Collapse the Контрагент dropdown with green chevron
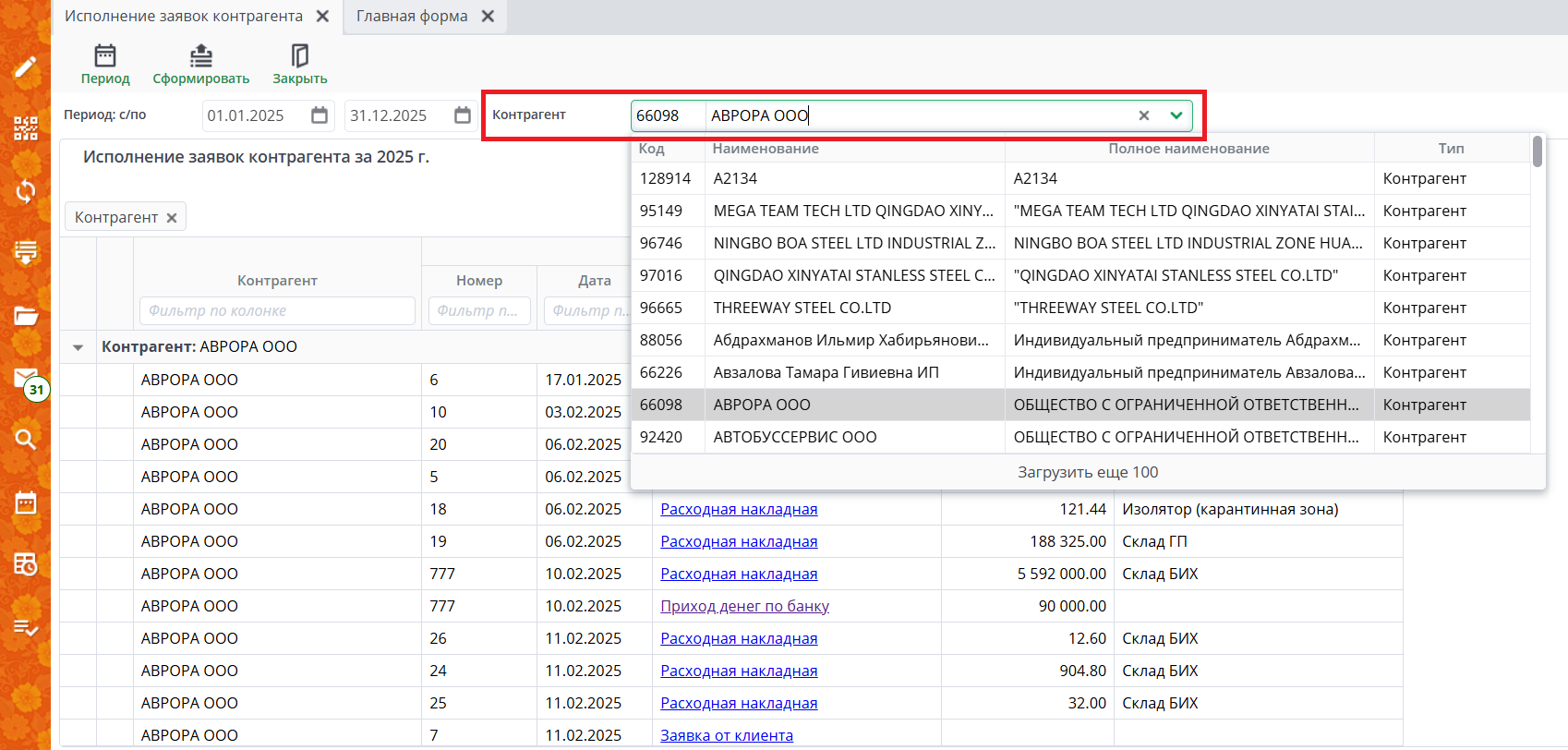This screenshot has height=750, width=1568. pyautogui.click(x=1176, y=115)
